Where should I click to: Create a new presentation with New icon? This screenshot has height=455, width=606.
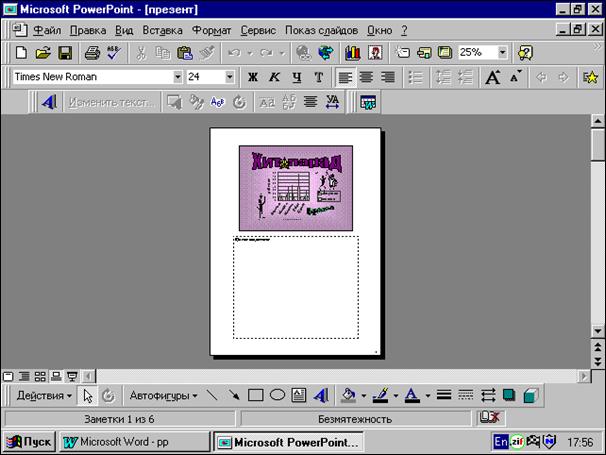[x=21, y=52]
